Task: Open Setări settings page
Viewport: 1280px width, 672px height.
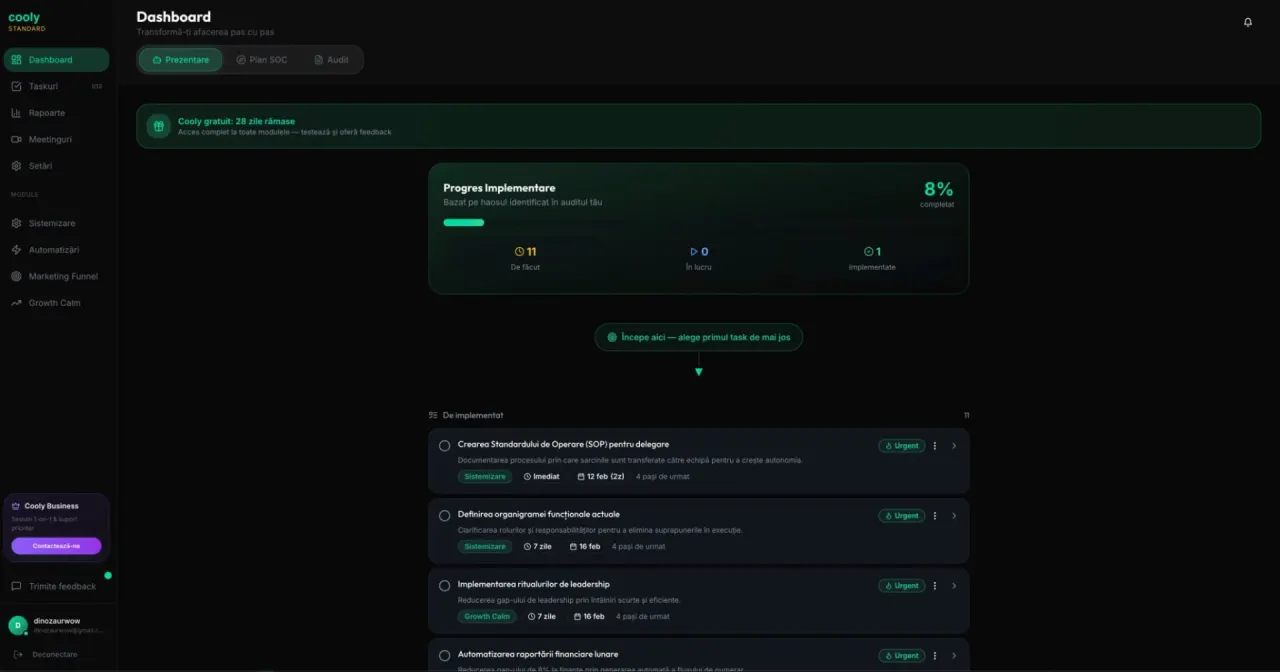Action: click(40, 166)
